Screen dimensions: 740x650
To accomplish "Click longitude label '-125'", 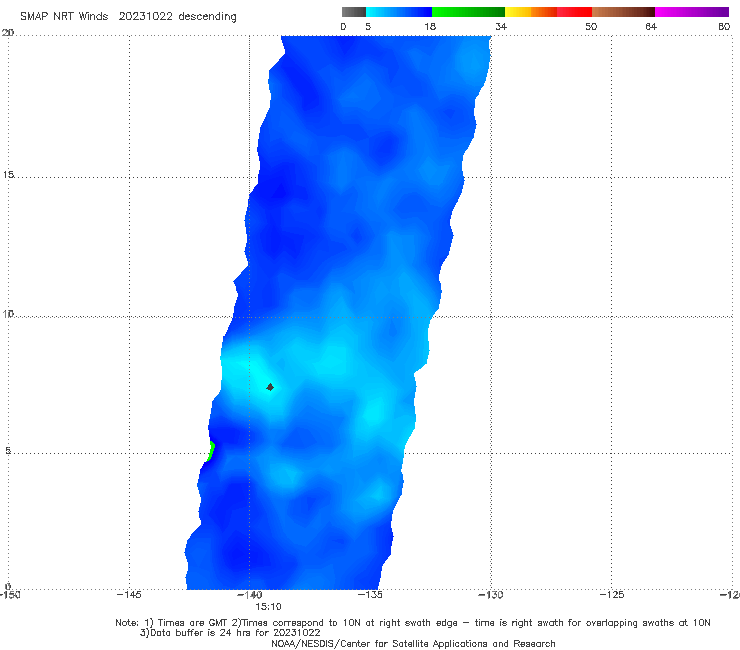I will (x=611, y=595).
